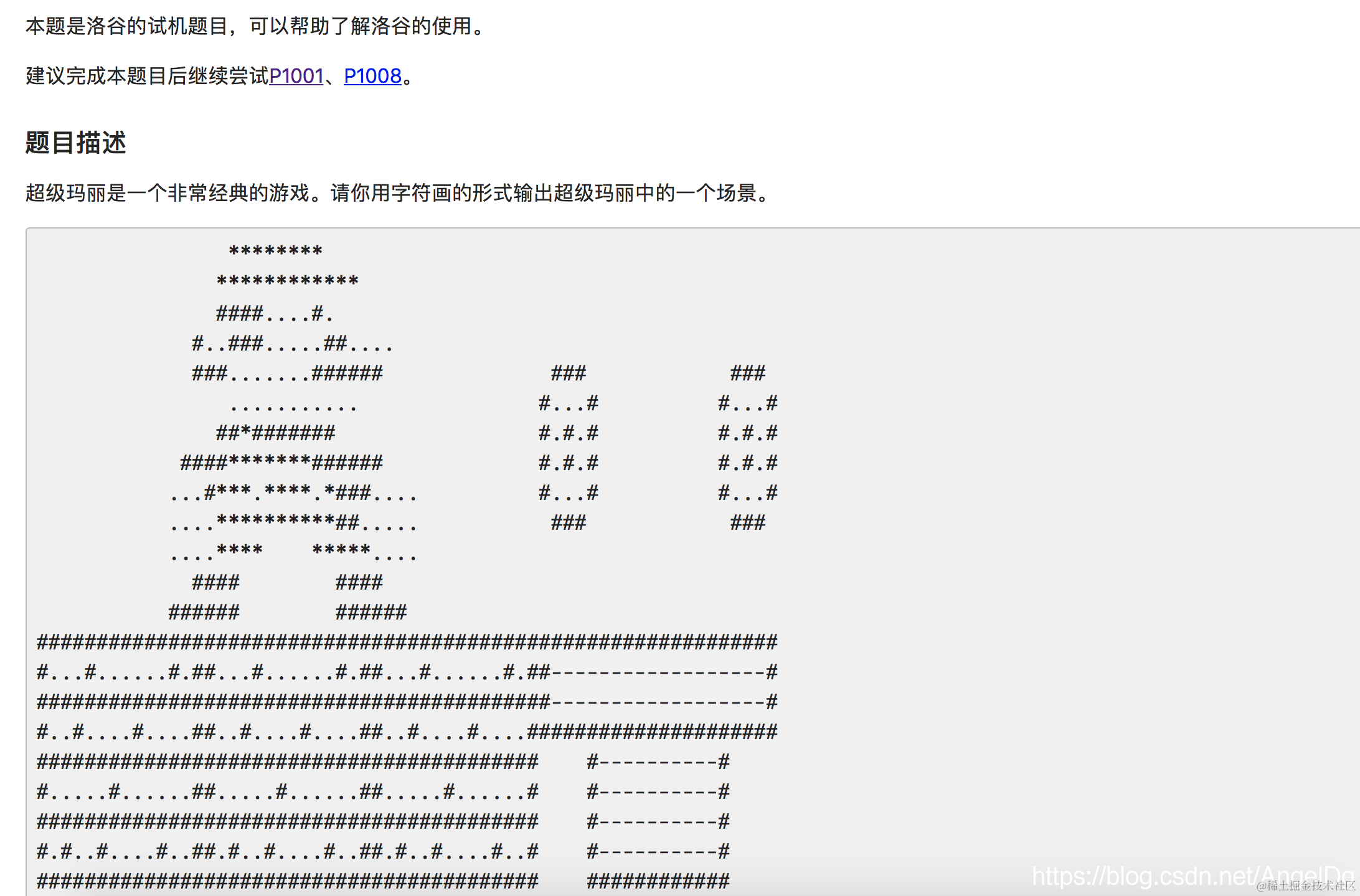Open the P1001 problem link
This screenshot has height=896, width=1360.
296,76
